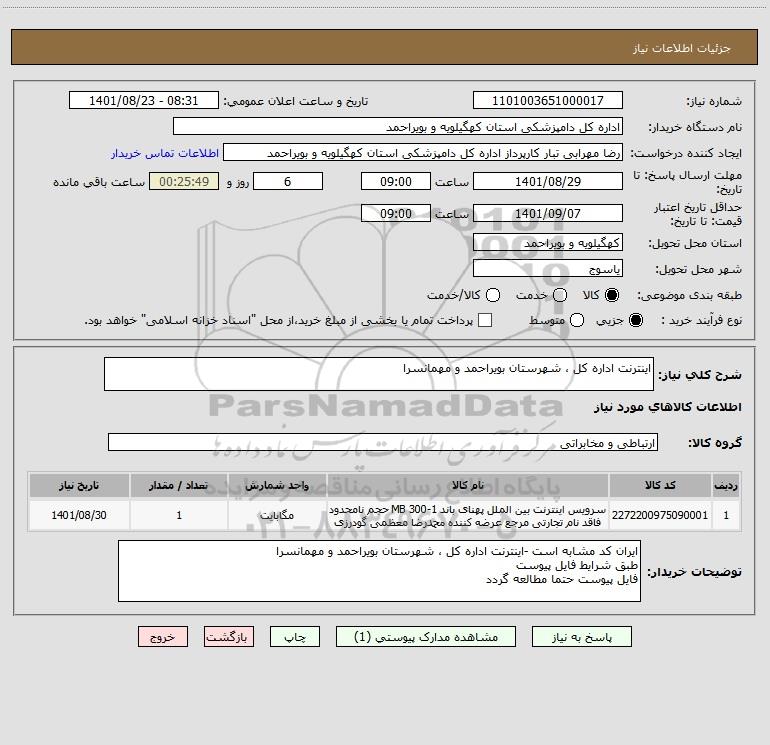Click the شماره نیاز field 1101003651000017
The image size is (770, 745).
coord(548,101)
